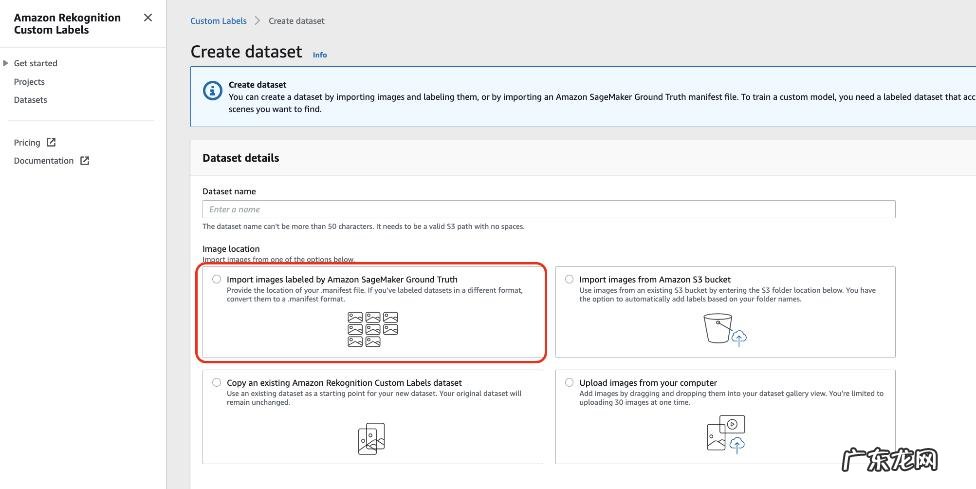Select Upload images from your computer
976x489 pixels.
(x=570, y=383)
